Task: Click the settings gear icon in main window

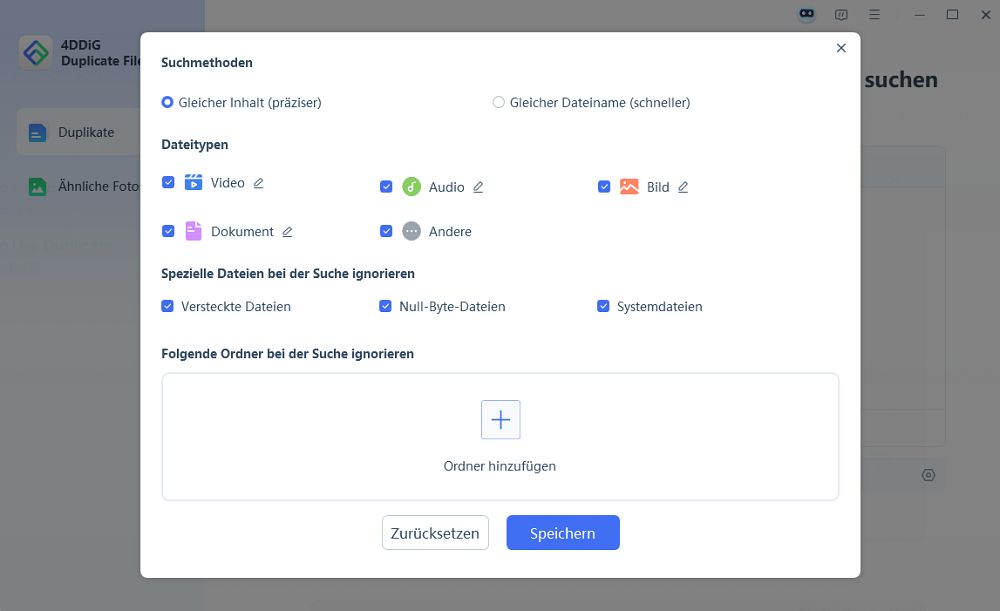Action: click(x=929, y=475)
